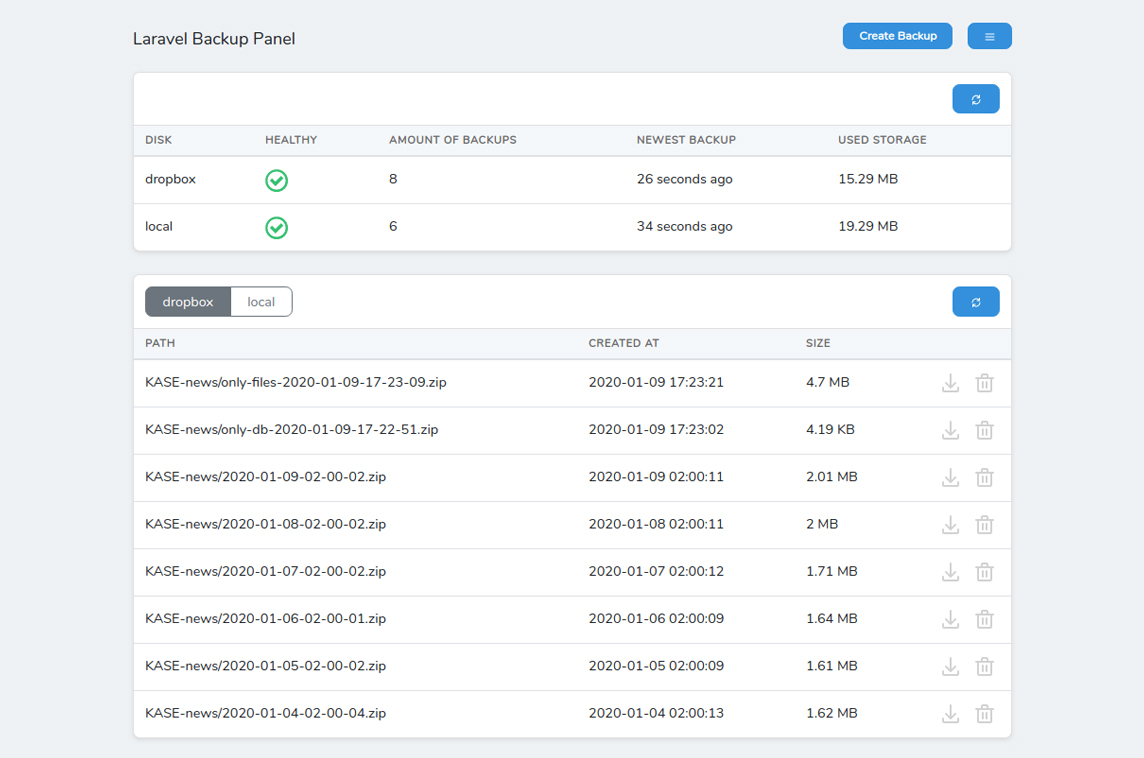Click the CREATED AT column header
1144x758 pixels.
click(624, 343)
